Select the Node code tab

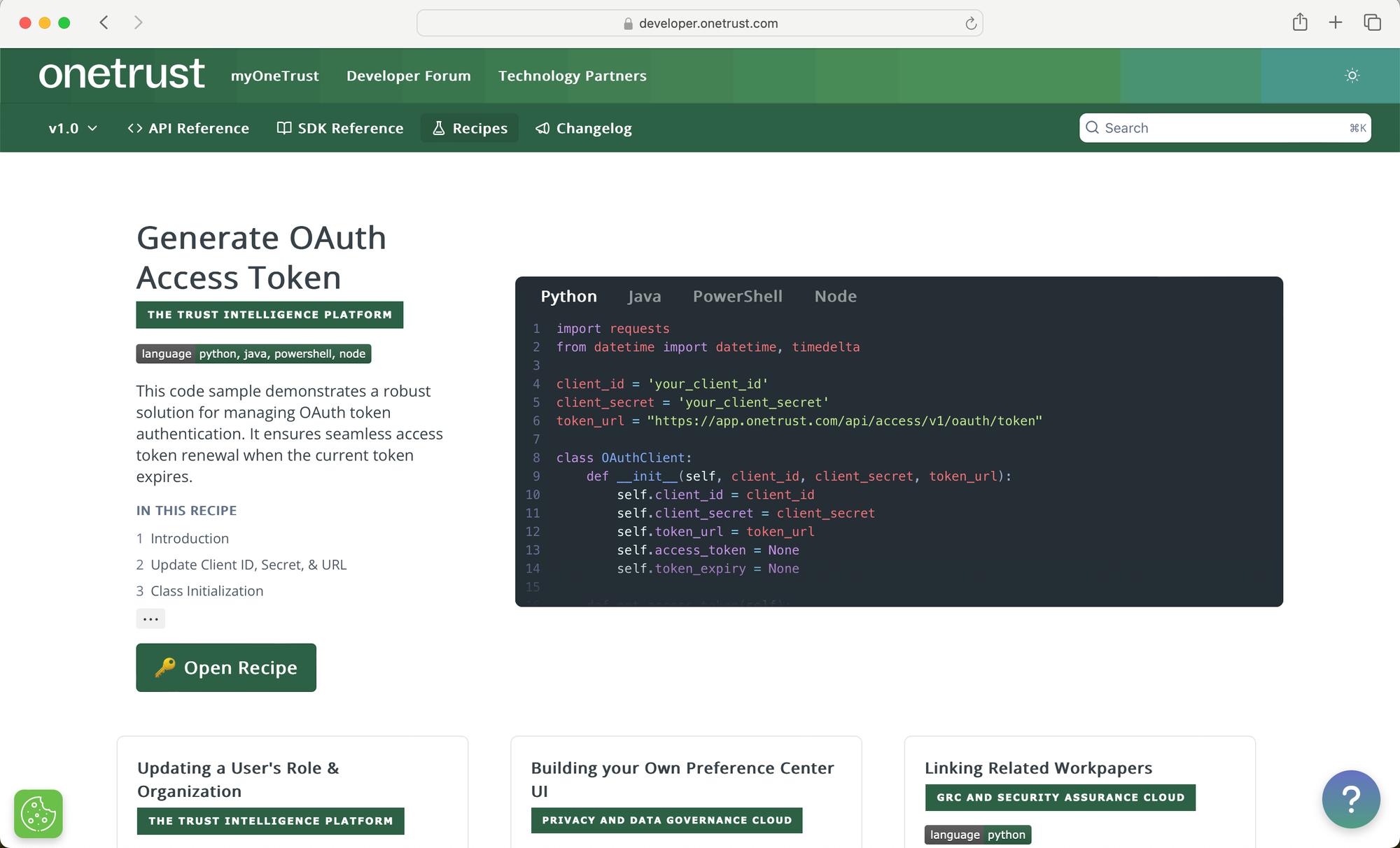(x=835, y=296)
